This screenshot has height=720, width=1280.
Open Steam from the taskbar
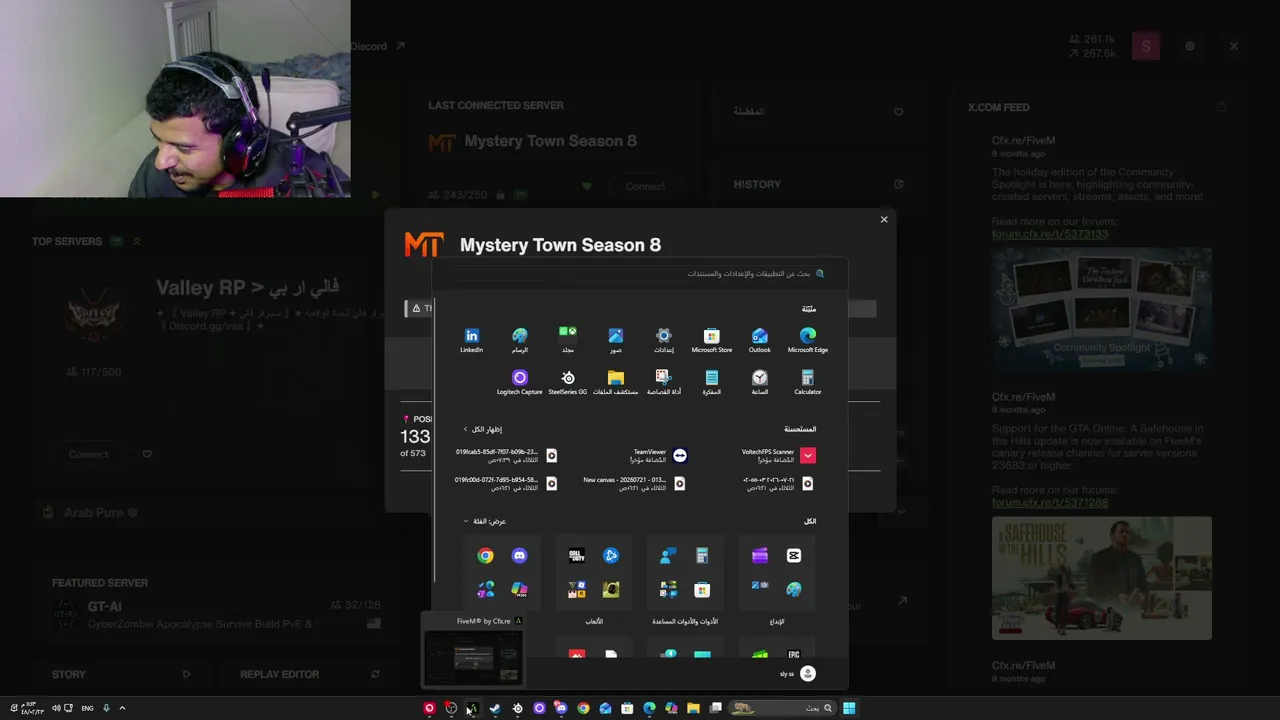495,708
